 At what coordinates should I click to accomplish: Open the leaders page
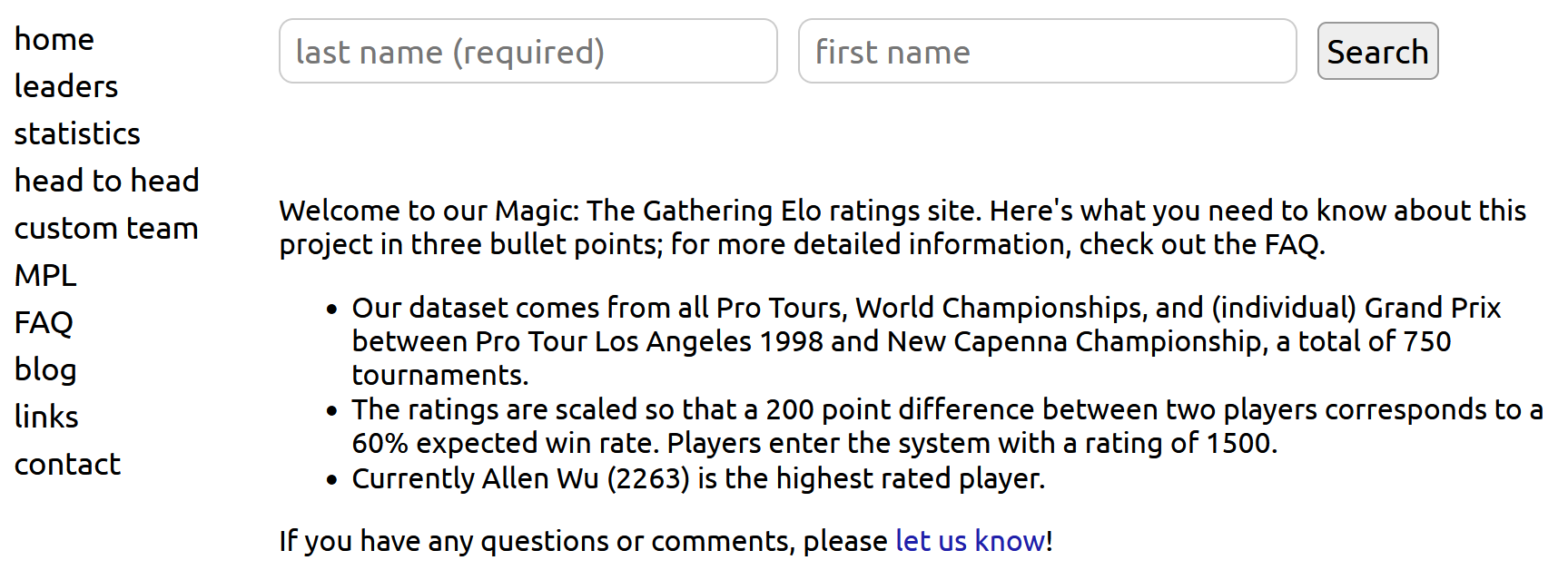(66, 87)
